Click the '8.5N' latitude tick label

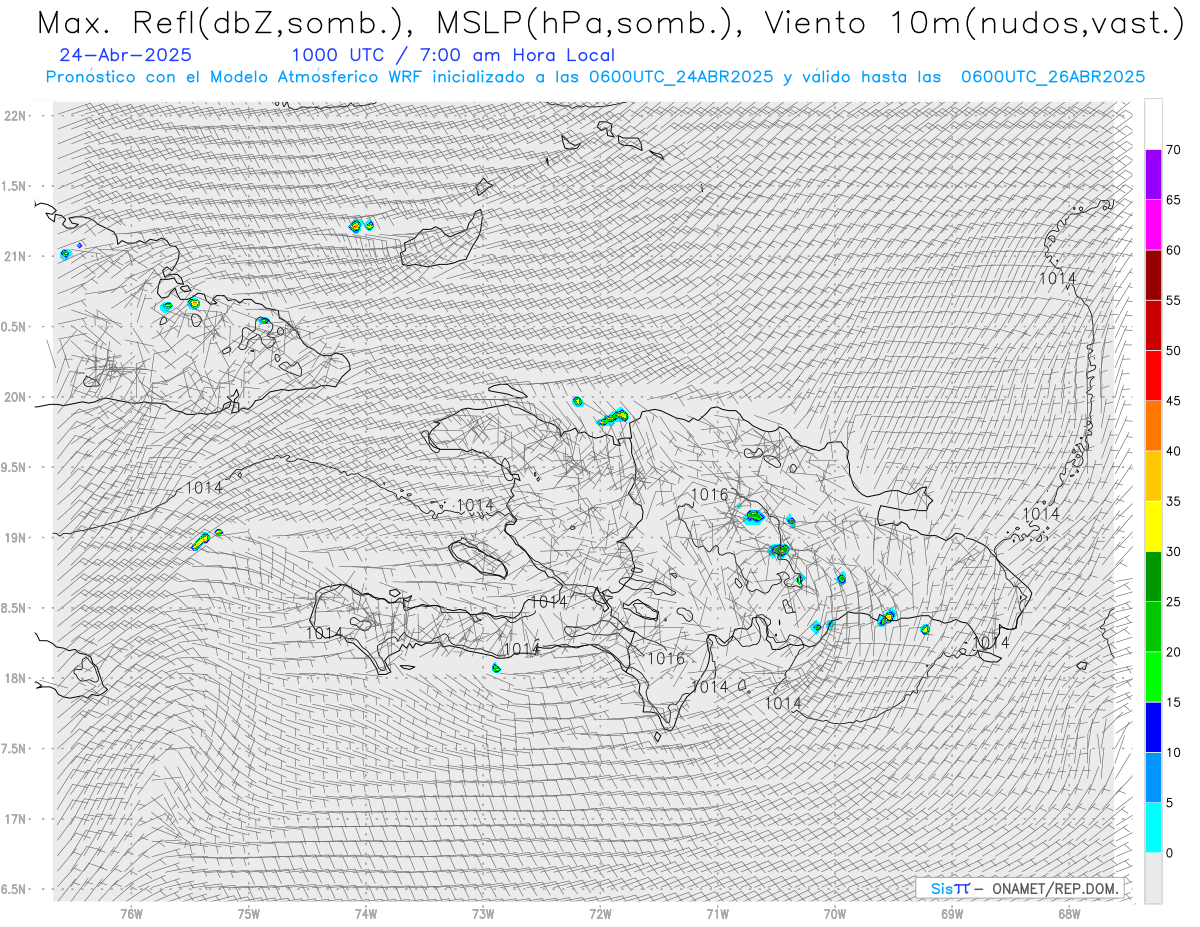tap(14, 608)
